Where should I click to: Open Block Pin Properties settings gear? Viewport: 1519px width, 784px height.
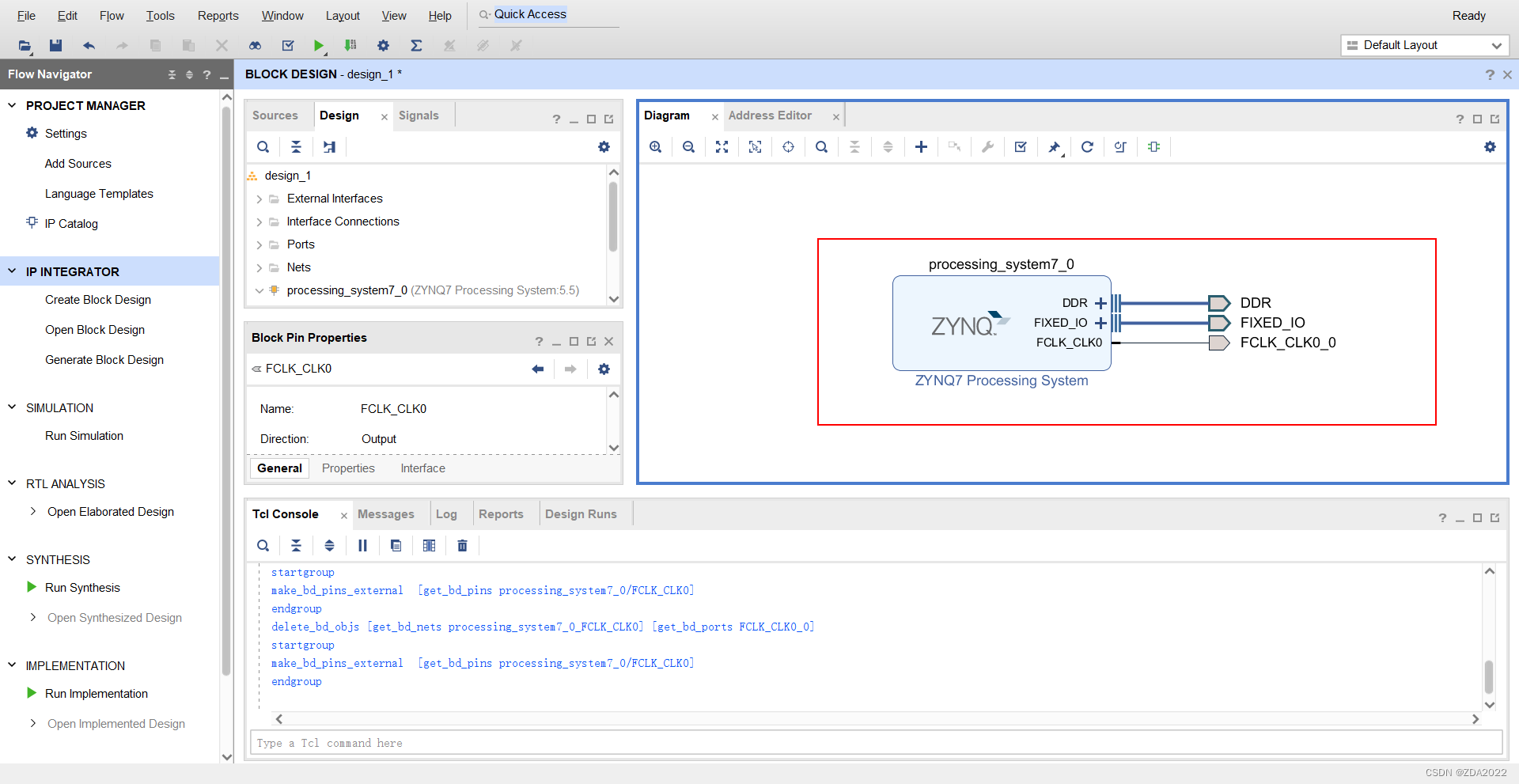[604, 369]
